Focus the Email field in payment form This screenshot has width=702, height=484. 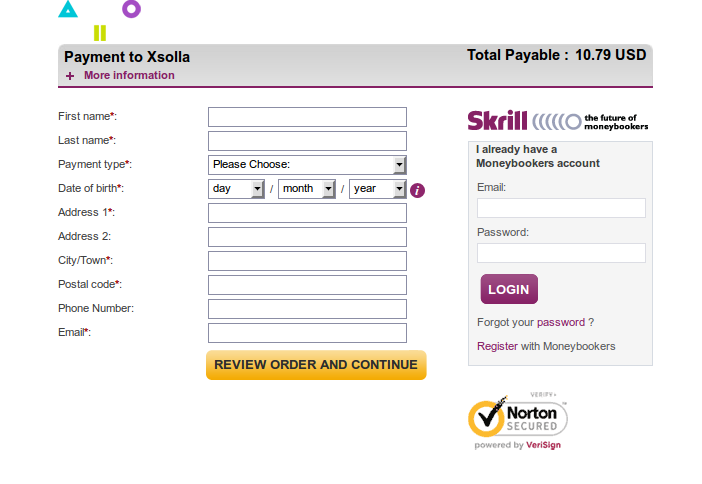pyautogui.click(x=307, y=333)
